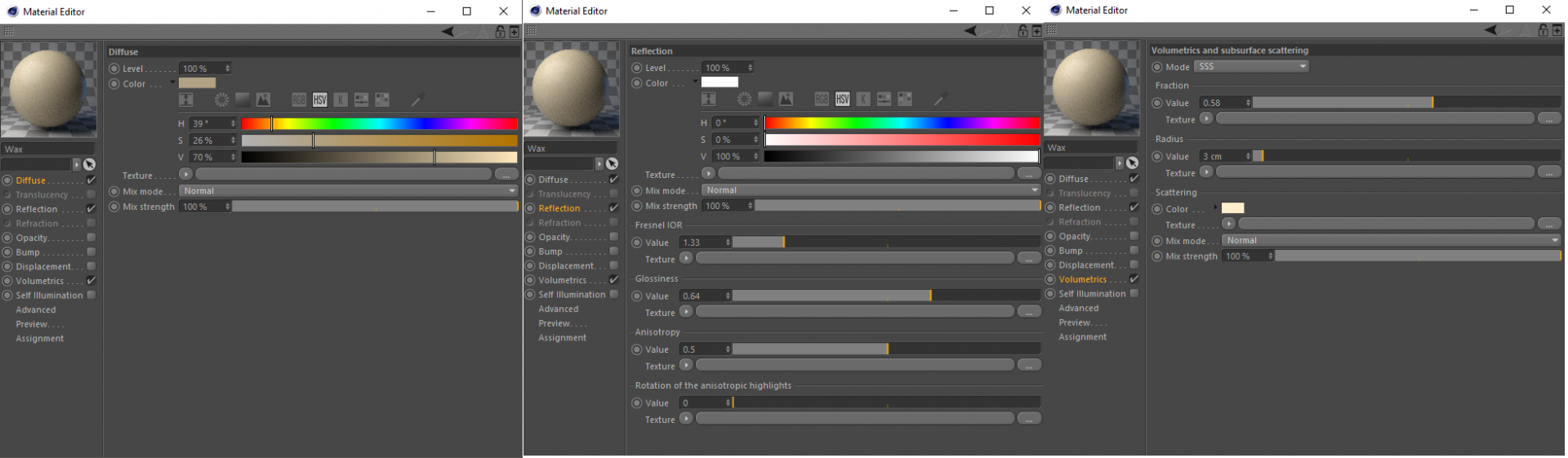Uncheck Volumetrics channel in the Volumetrics window
Screen dimensions: 1568x458
pos(1134,278)
